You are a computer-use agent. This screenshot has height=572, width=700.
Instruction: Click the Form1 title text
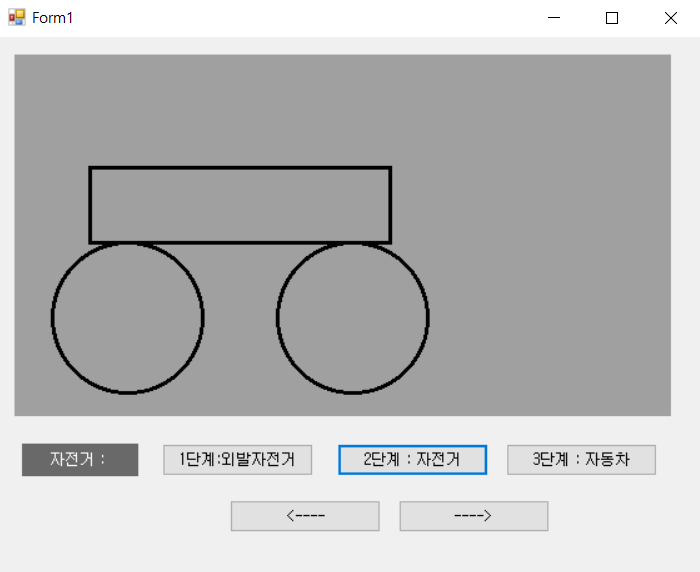[x=52, y=18]
